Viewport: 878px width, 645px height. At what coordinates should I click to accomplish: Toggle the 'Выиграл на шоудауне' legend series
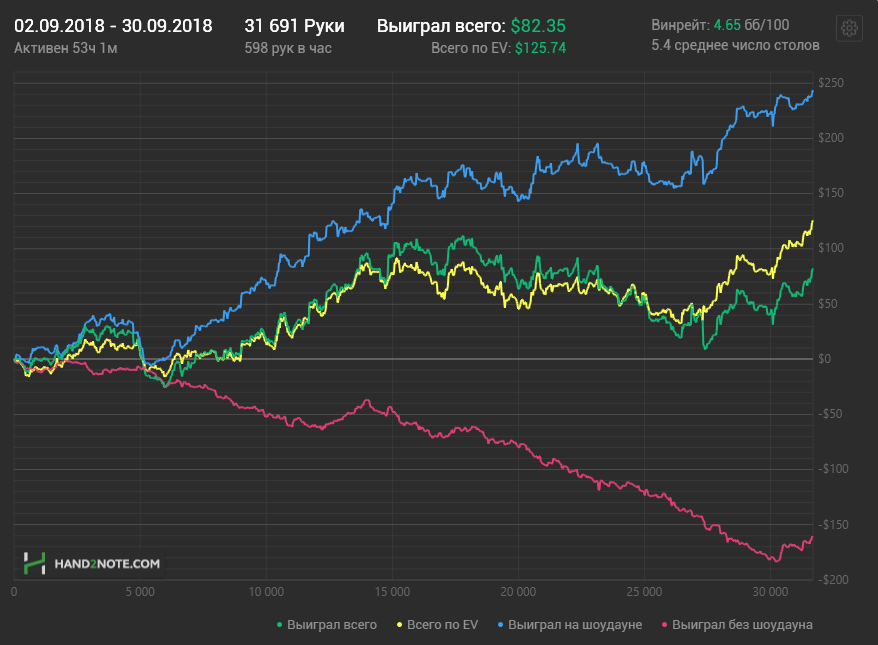(569, 625)
